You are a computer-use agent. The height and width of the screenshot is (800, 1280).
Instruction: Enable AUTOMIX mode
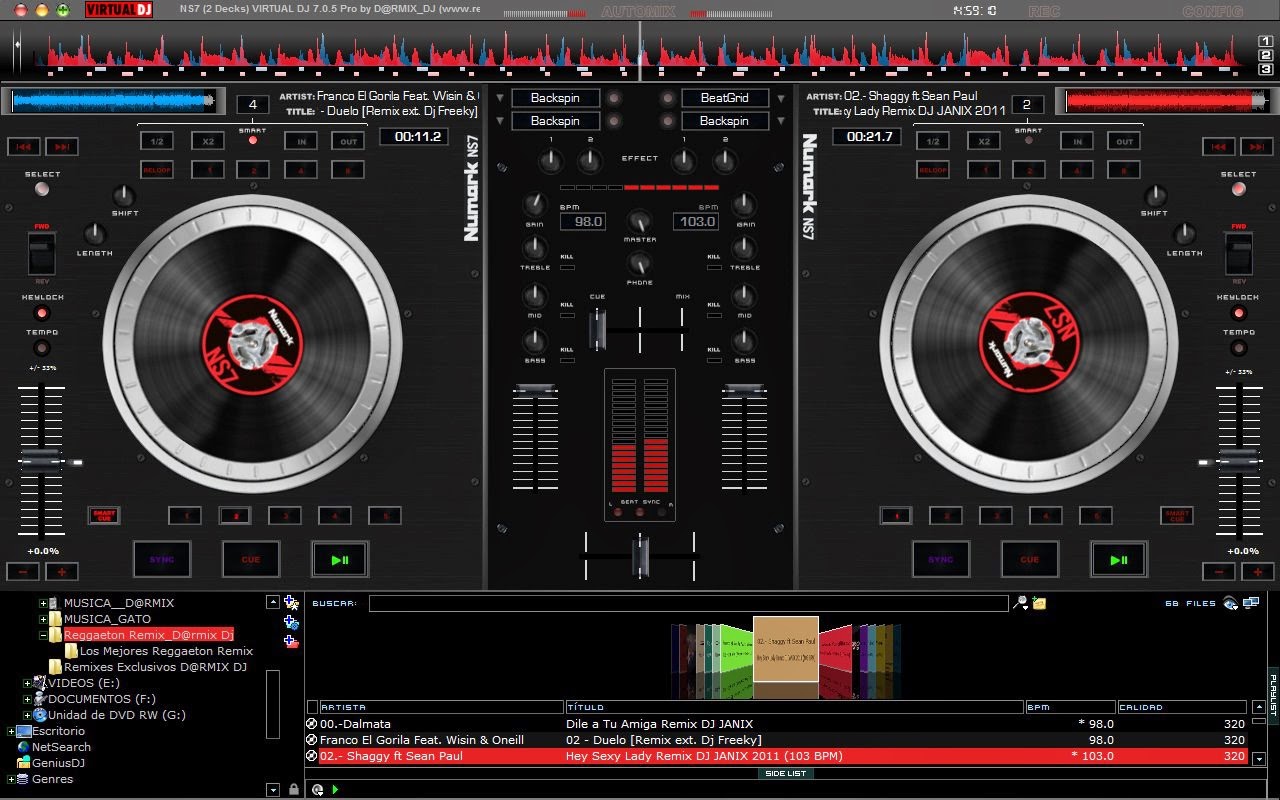pos(638,12)
